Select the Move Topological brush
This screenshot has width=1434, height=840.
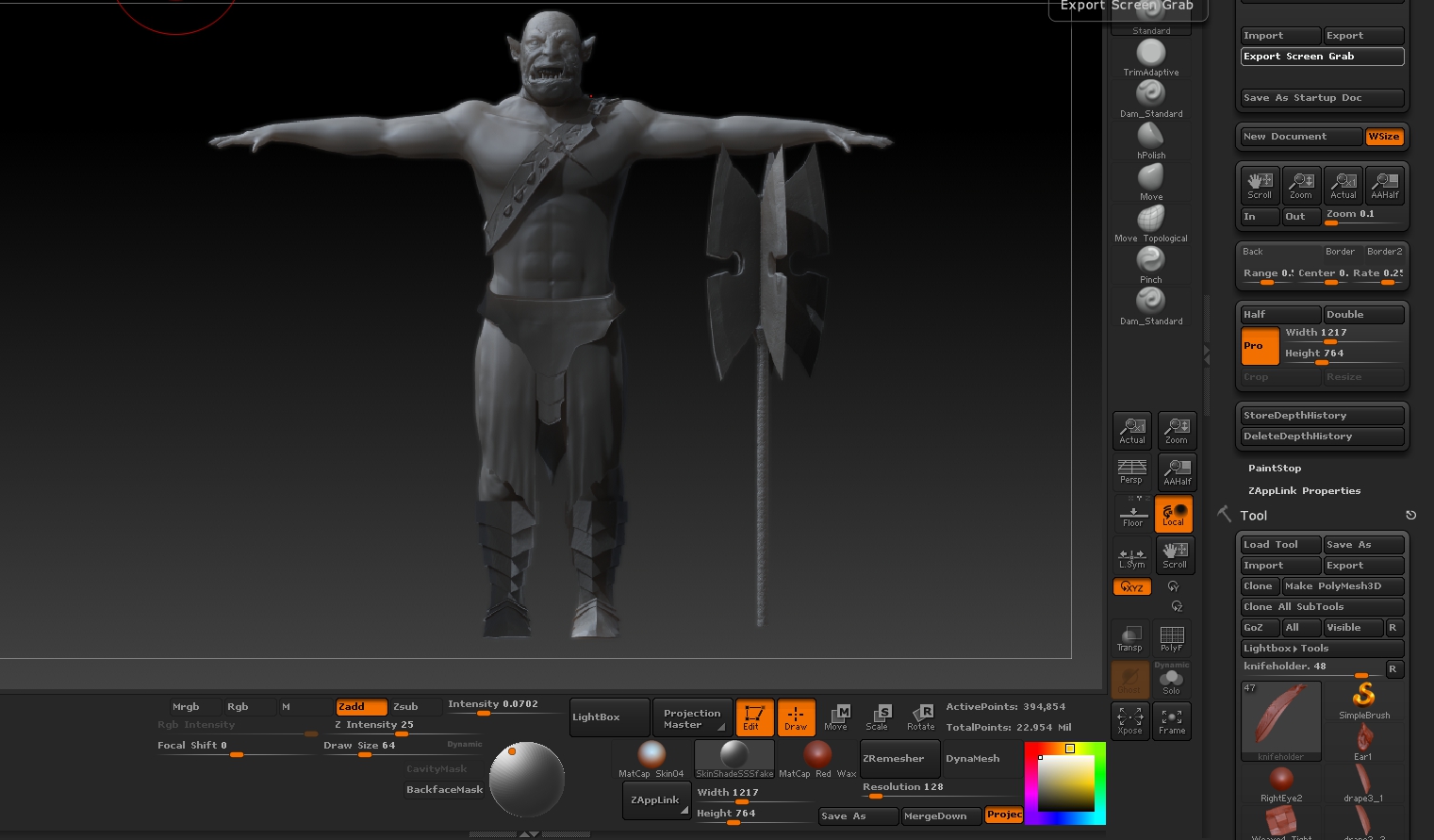point(1150,223)
